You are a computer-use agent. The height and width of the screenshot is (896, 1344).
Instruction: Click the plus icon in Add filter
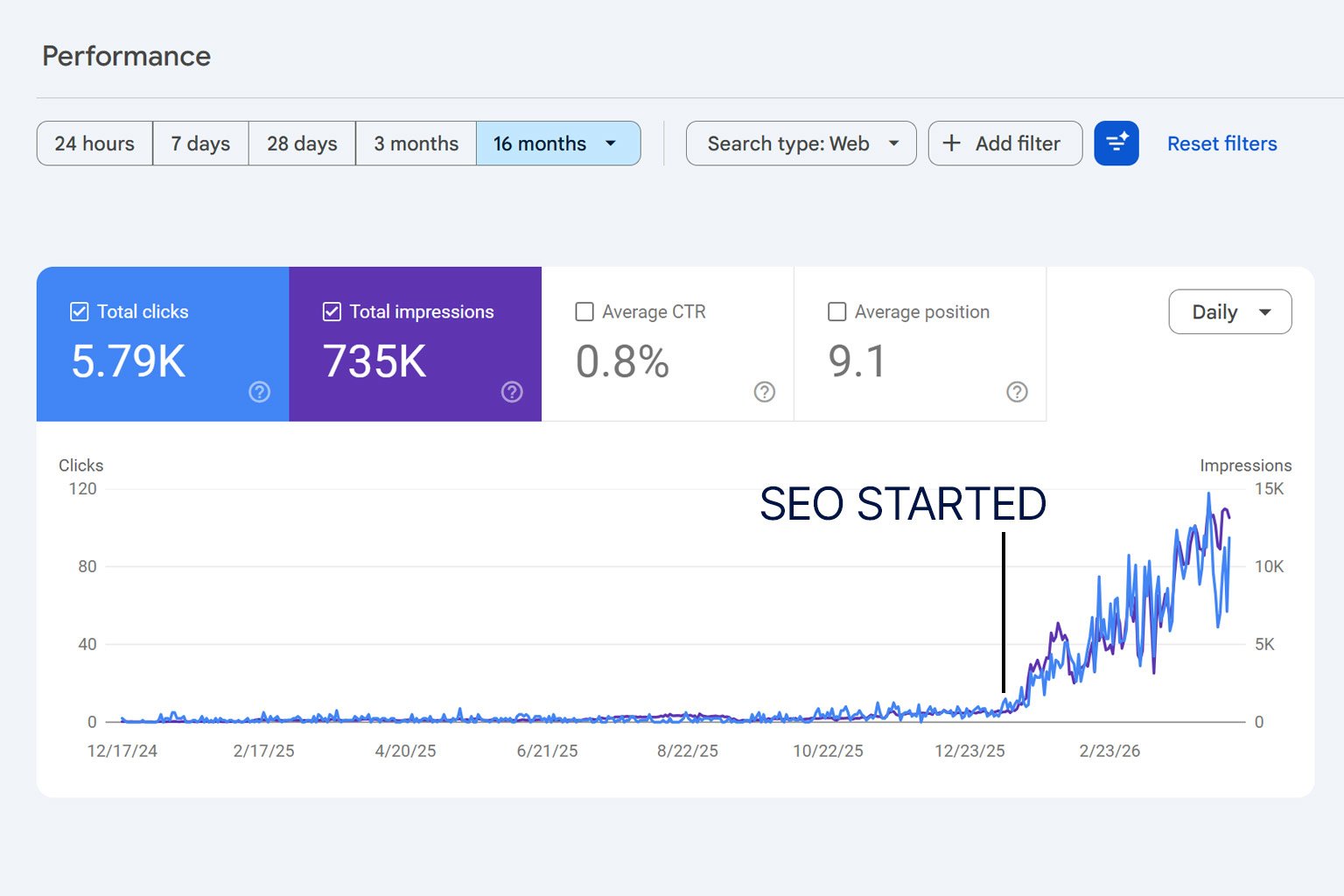(951, 143)
